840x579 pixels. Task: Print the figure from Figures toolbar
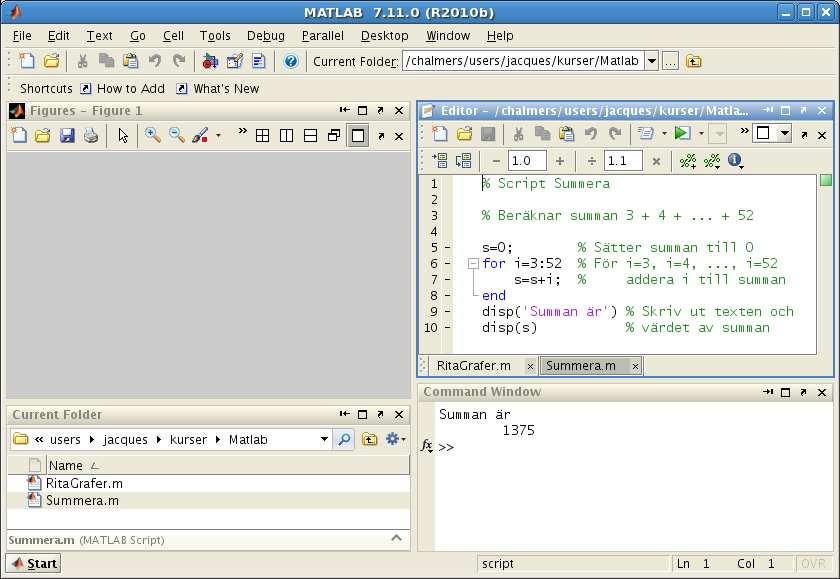pyautogui.click(x=91, y=136)
